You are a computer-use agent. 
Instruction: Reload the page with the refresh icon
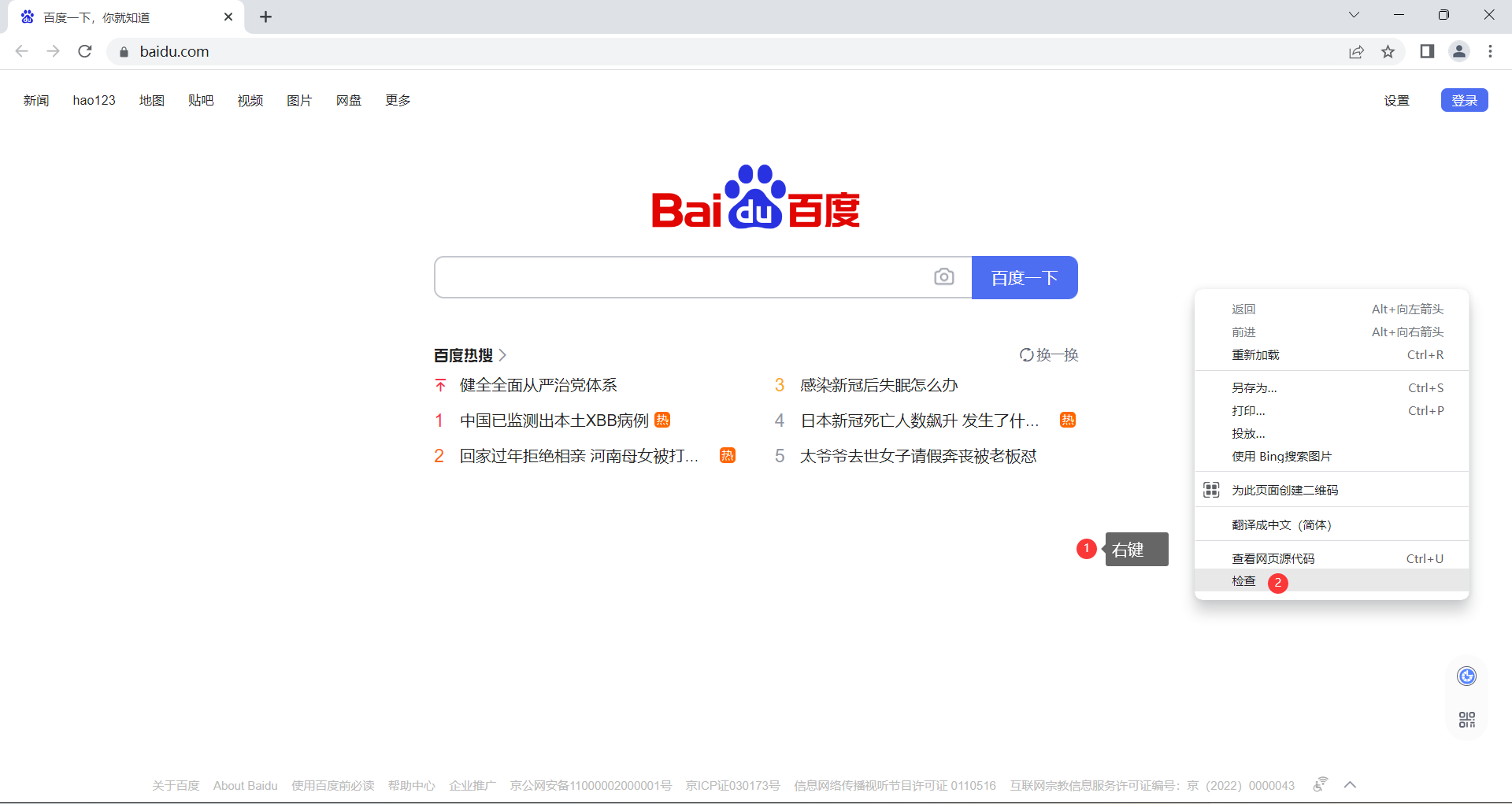(85, 51)
